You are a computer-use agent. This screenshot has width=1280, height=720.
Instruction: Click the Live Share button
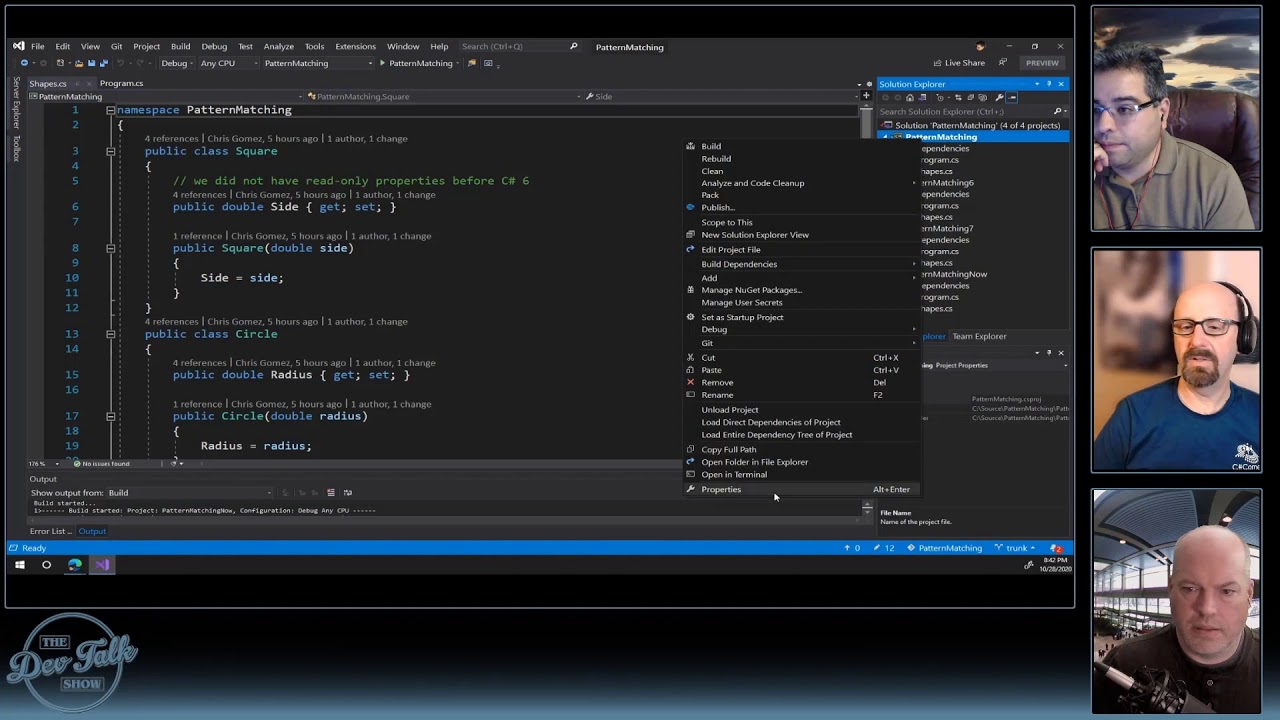[x=957, y=63]
